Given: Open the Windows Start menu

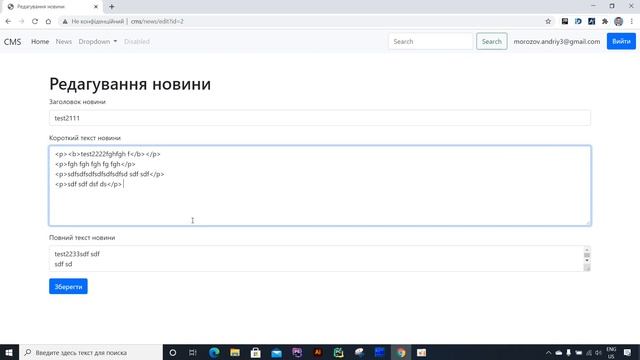Looking at the screenshot, I should pos(9,352).
